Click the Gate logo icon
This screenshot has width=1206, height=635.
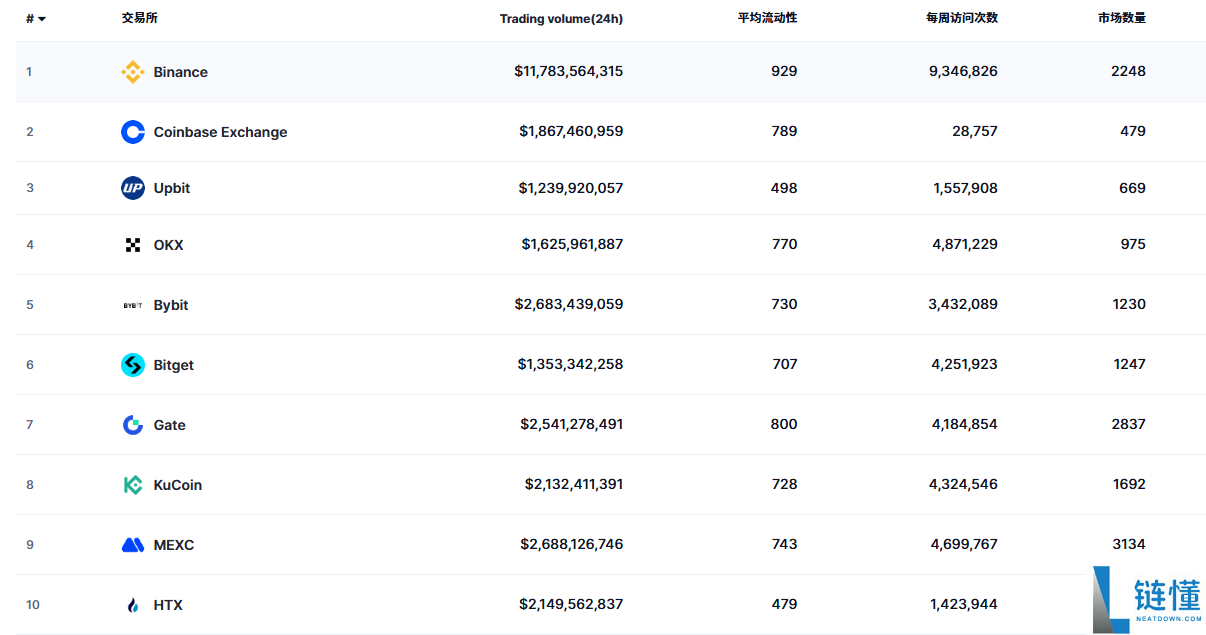click(133, 425)
